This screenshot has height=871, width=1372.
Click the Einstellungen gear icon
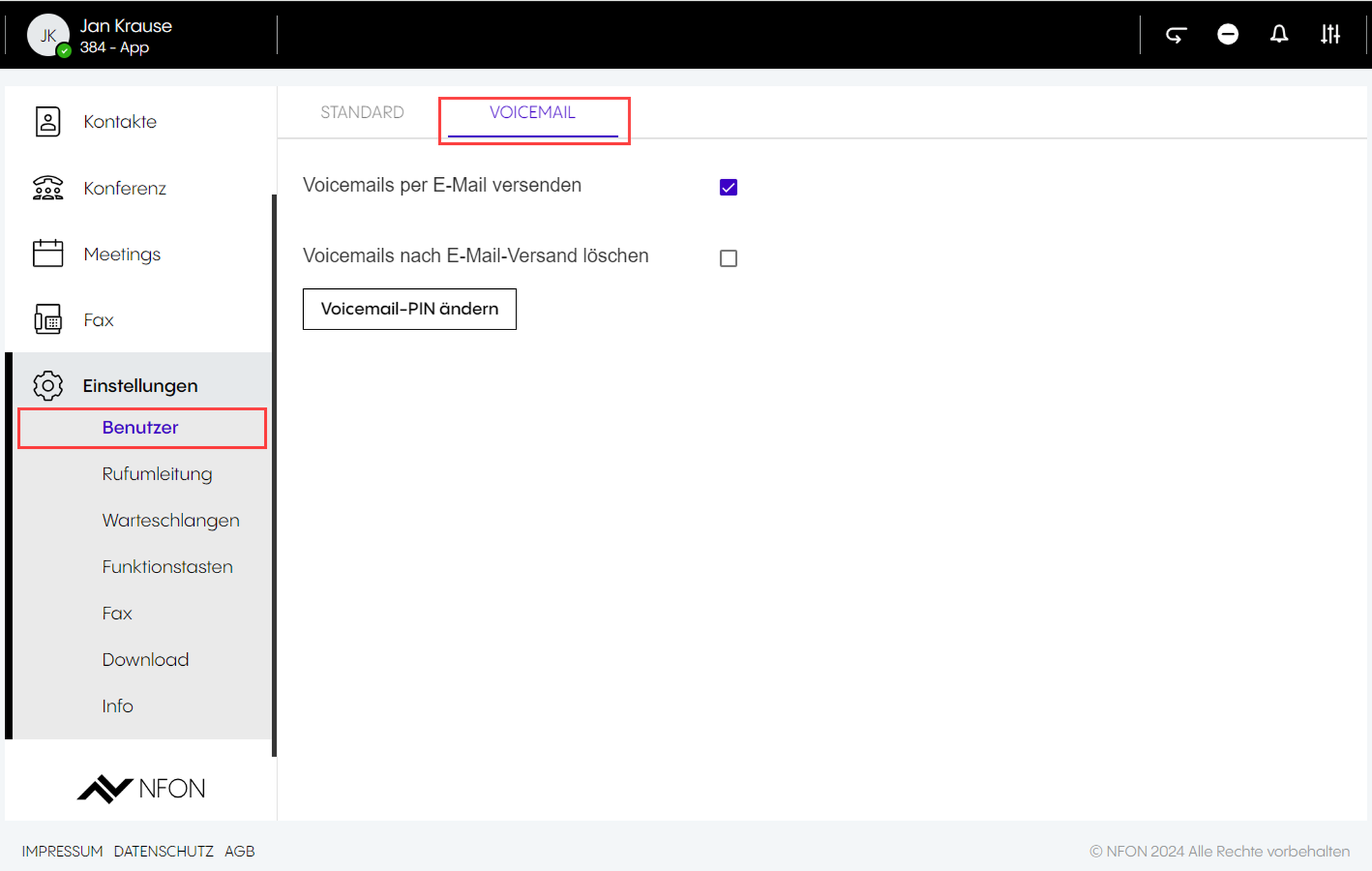[x=48, y=386]
